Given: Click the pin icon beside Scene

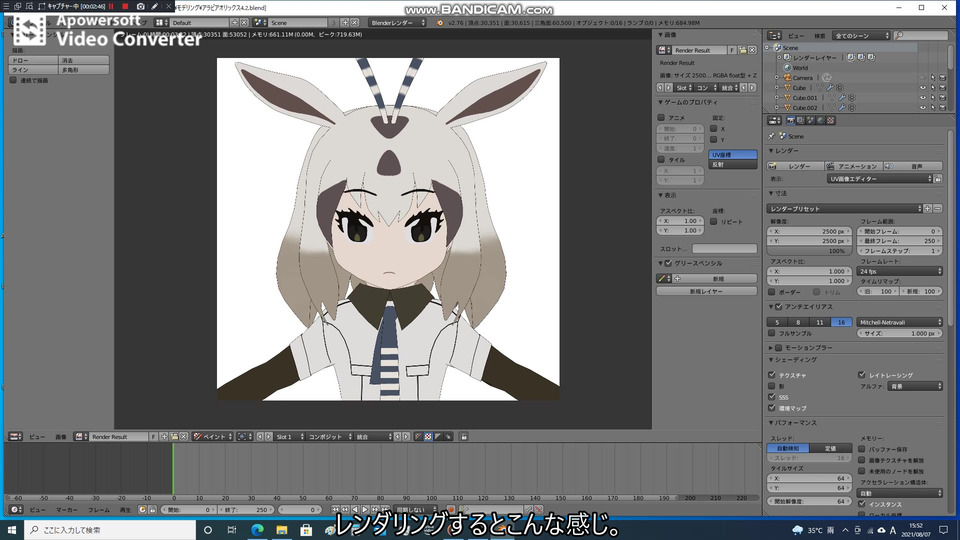Looking at the screenshot, I should tap(771, 136).
